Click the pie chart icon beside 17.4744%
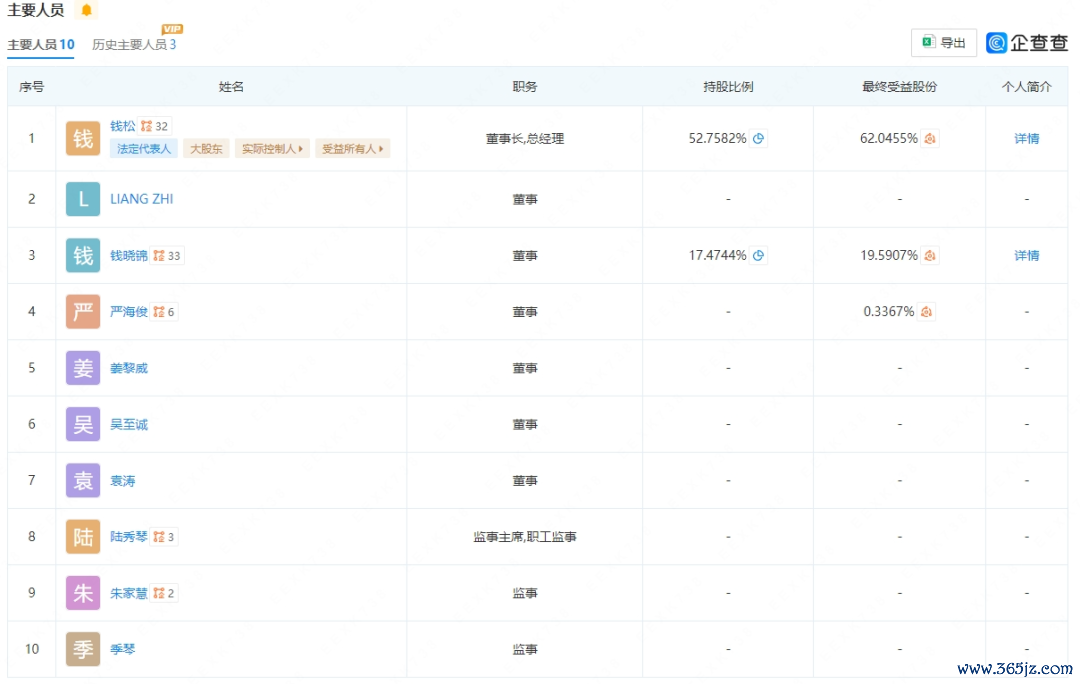Viewport: 1080px width, 684px height. point(759,256)
